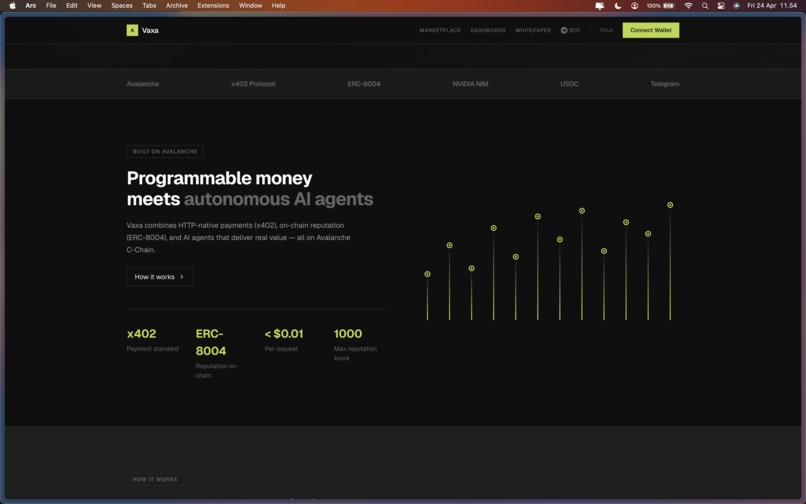This screenshot has width=806, height=504.
Task: Click the NVIDIA NIM label
Action: [x=470, y=84]
